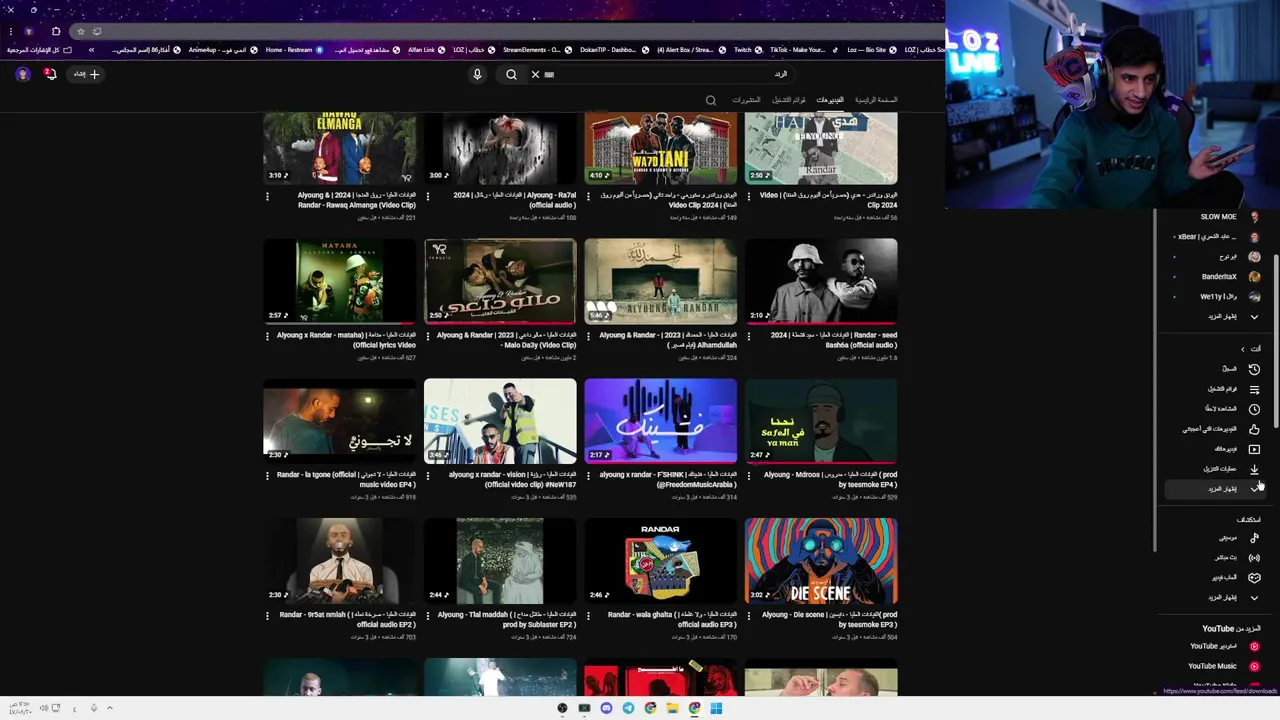The image size is (1280, 720).
Task: Switch to the Home channel tab
Action: (876, 100)
